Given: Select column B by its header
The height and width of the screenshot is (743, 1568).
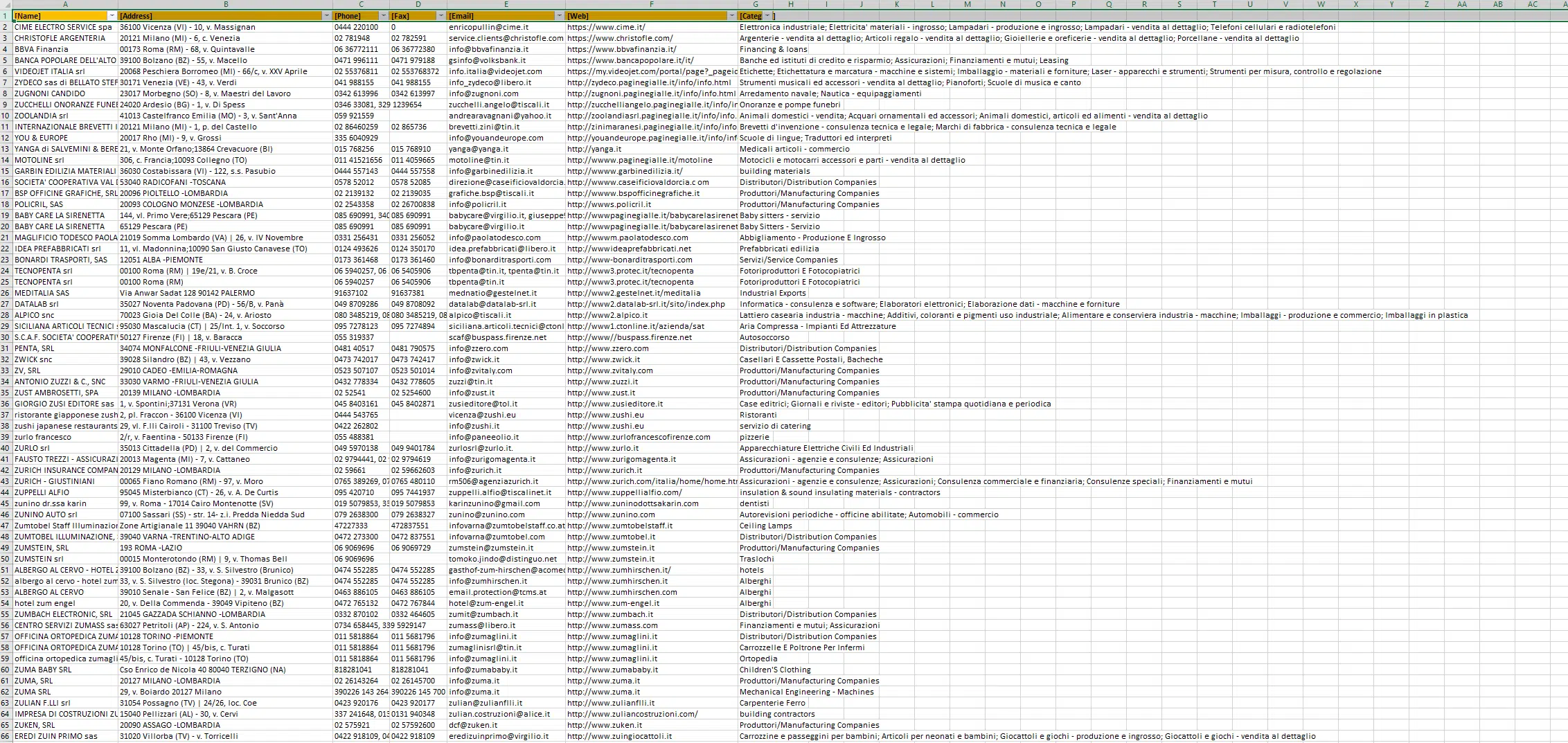Looking at the screenshot, I should click(225, 4).
